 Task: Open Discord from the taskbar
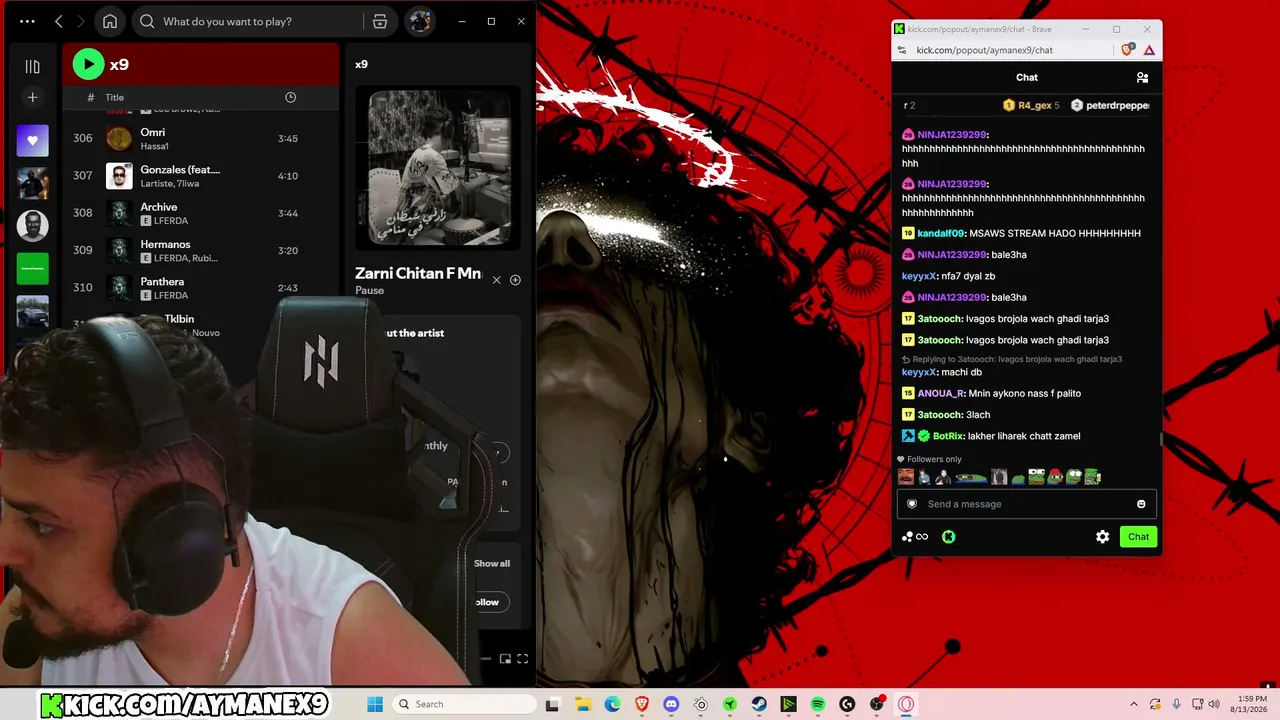click(671, 704)
